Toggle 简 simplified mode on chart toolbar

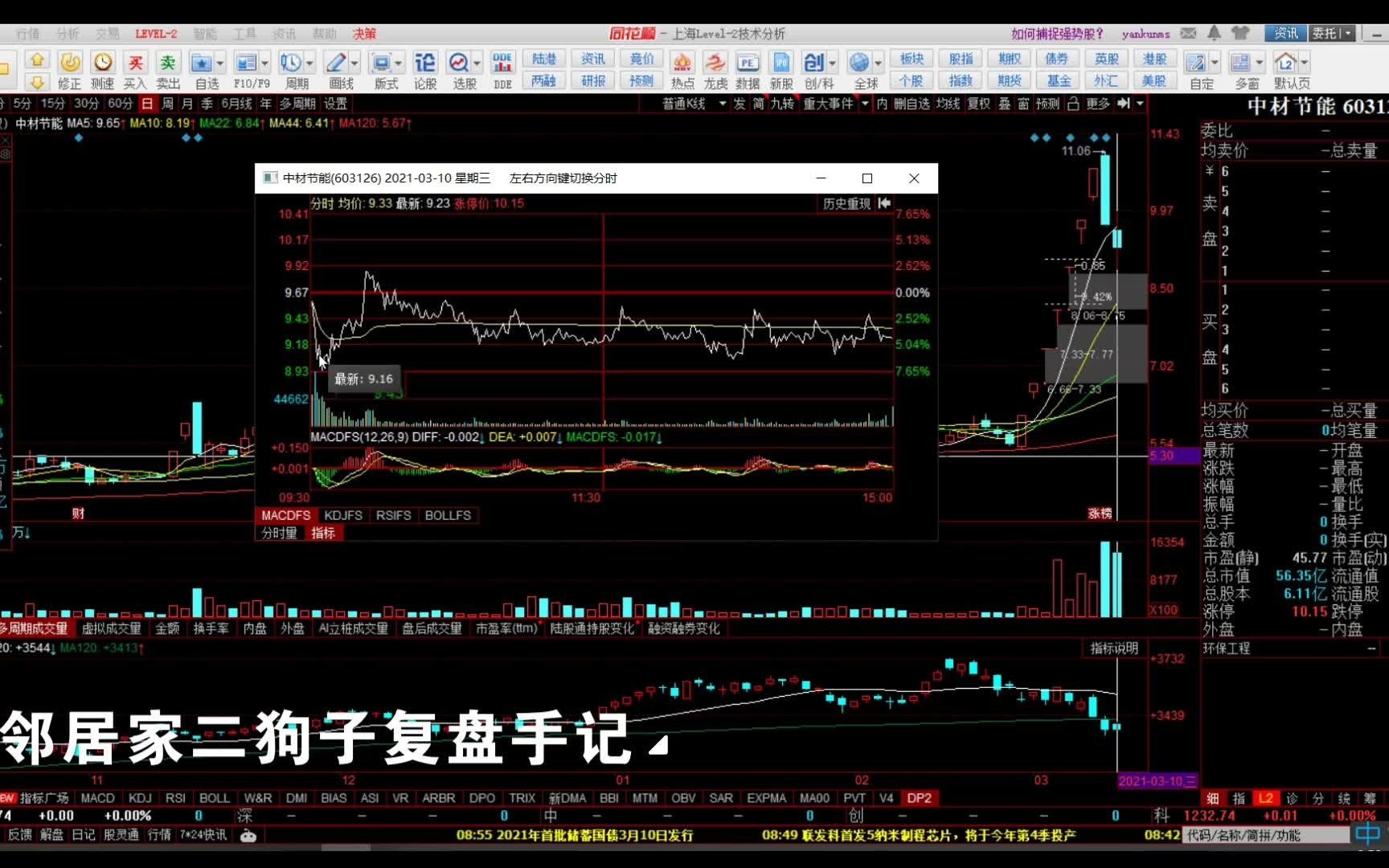tap(759, 104)
